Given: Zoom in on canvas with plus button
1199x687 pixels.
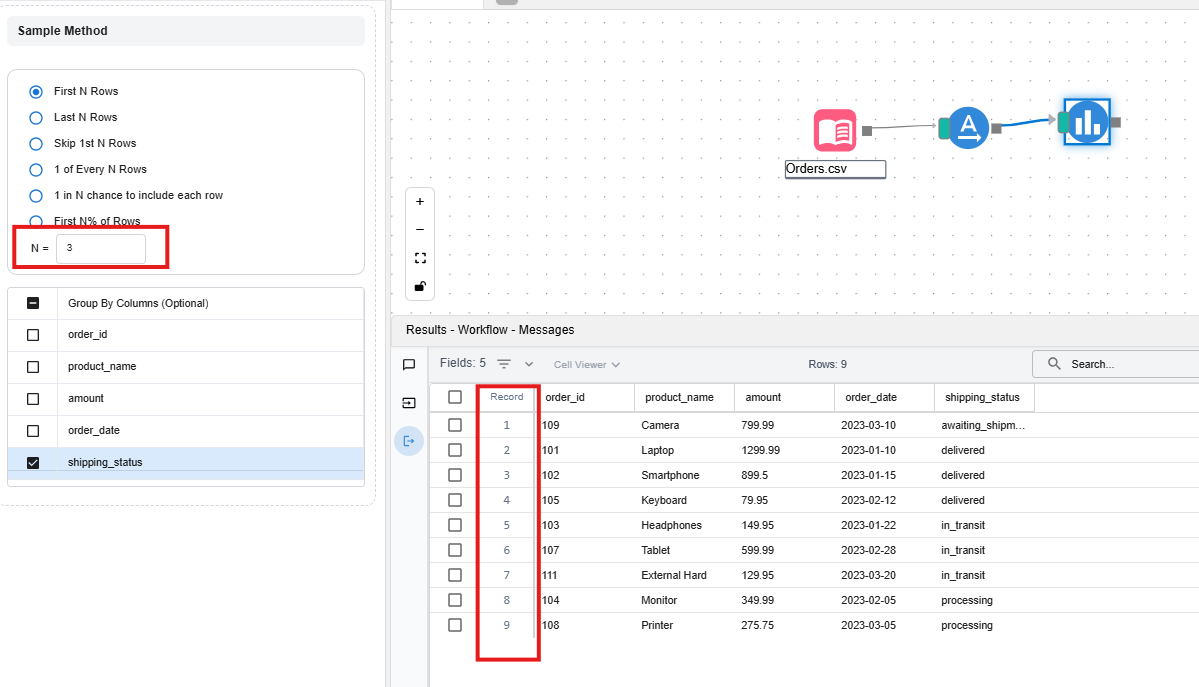Looking at the screenshot, I should (420, 201).
